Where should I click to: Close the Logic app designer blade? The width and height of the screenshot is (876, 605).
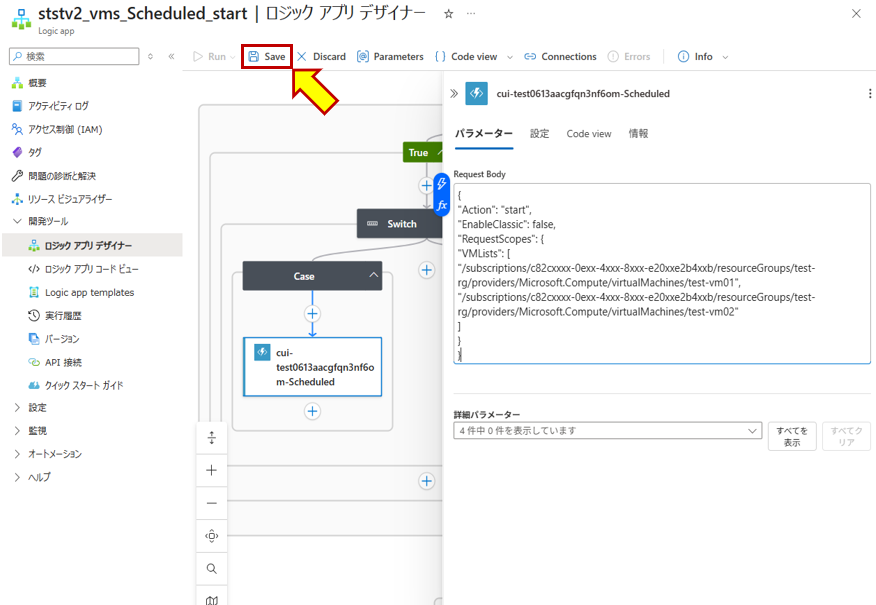[x=856, y=13]
